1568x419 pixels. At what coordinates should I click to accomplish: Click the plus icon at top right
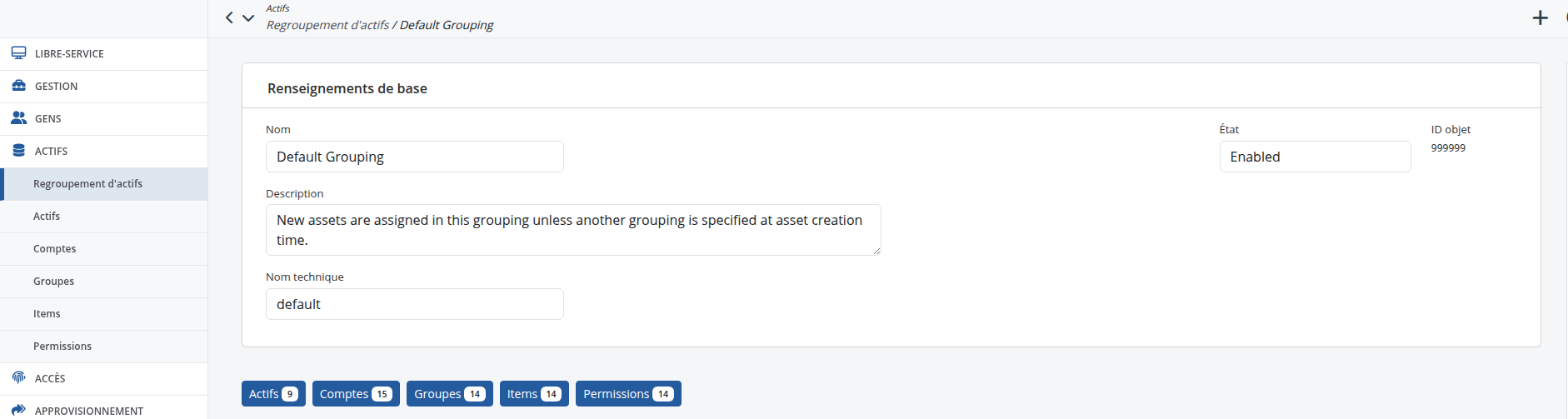tap(1541, 17)
